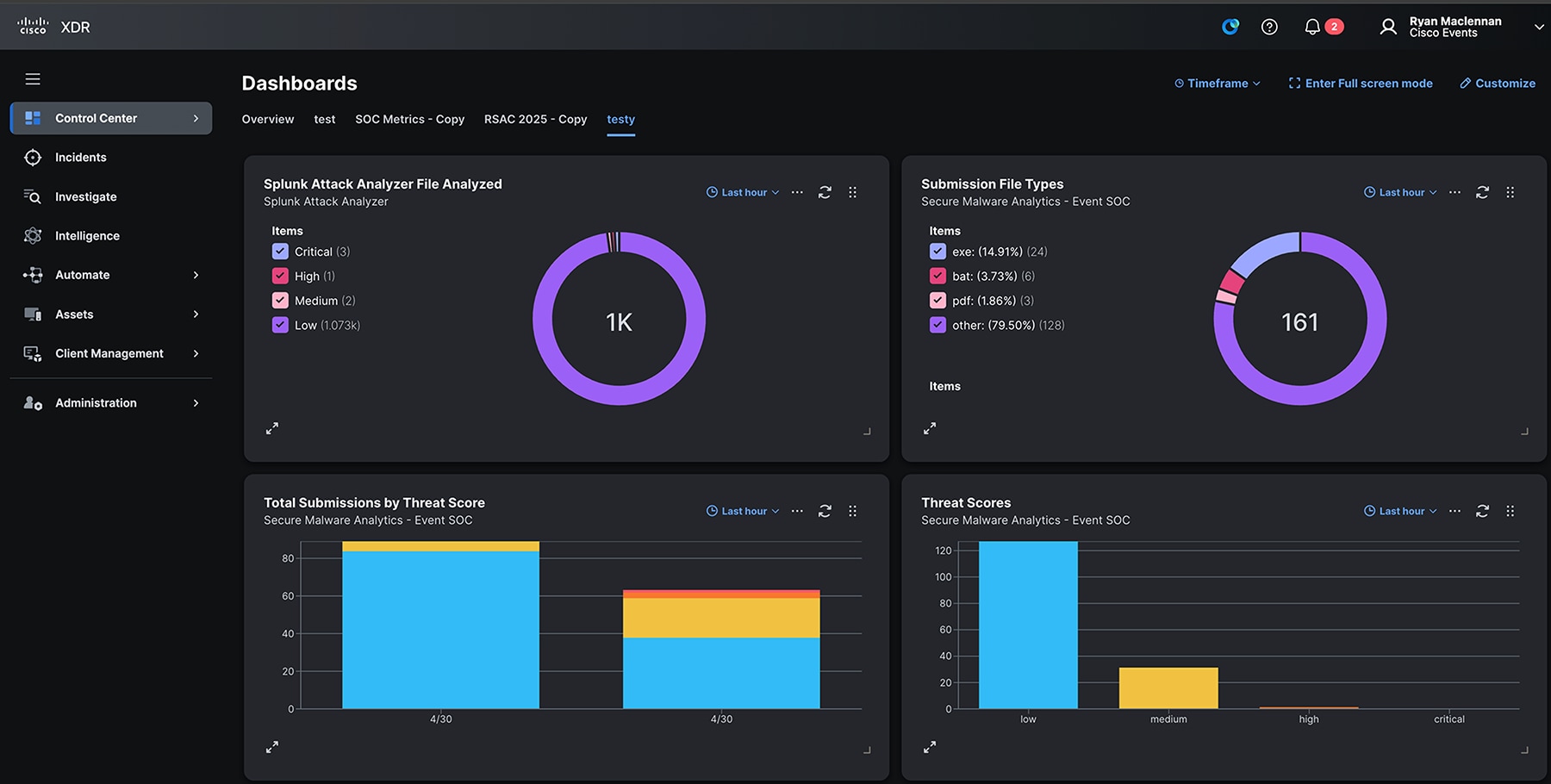Screen dimensions: 1551x784
Task: Uncheck the Critical (3) item checkbox
Action: [280, 252]
